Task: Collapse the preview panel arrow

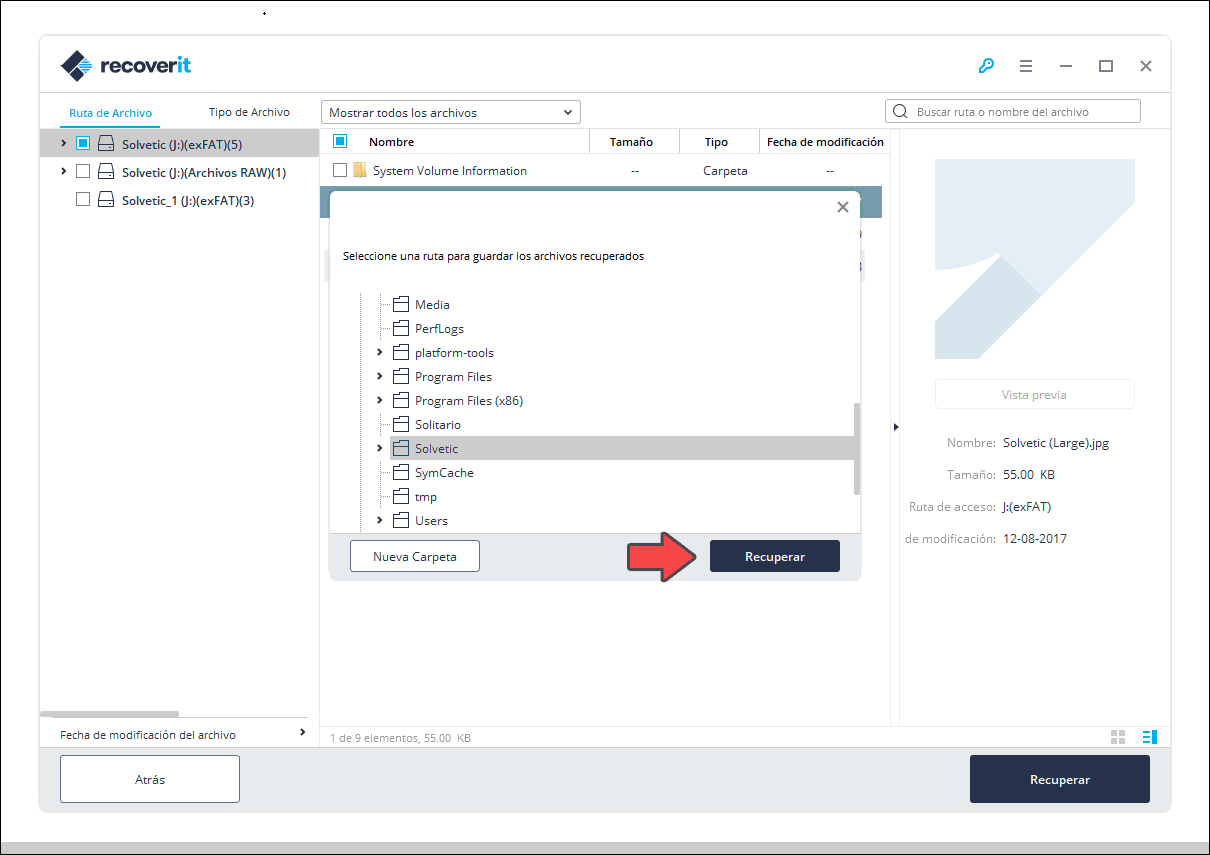Action: pos(895,427)
